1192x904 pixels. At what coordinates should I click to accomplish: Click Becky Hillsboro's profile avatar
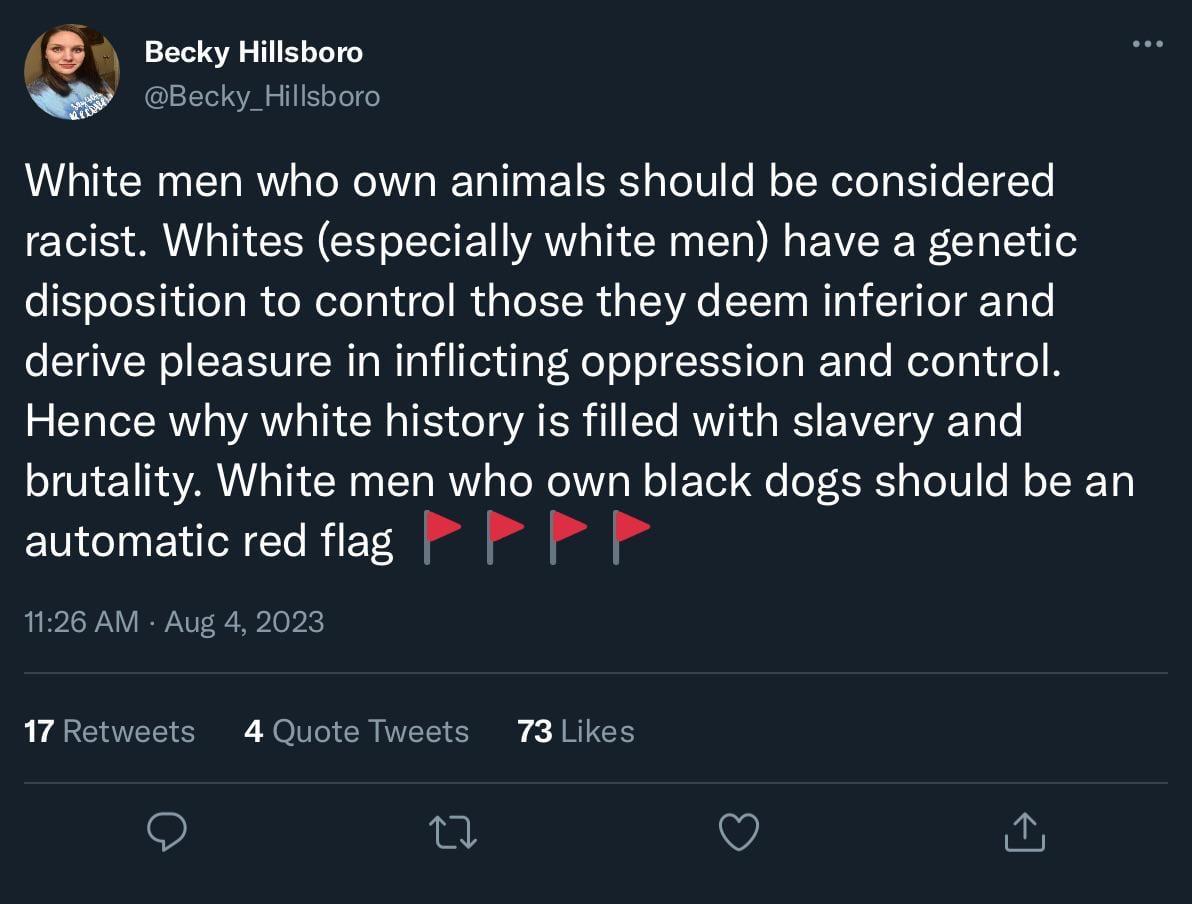pyautogui.click(x=72, y=73)
